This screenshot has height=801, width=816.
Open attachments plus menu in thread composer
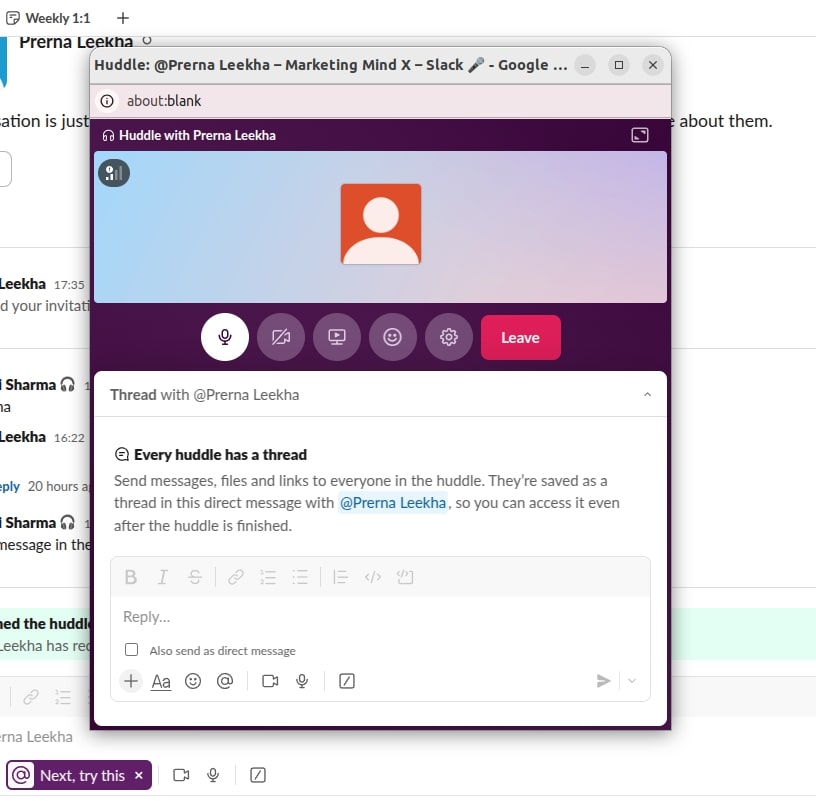[x=131, y=681]
